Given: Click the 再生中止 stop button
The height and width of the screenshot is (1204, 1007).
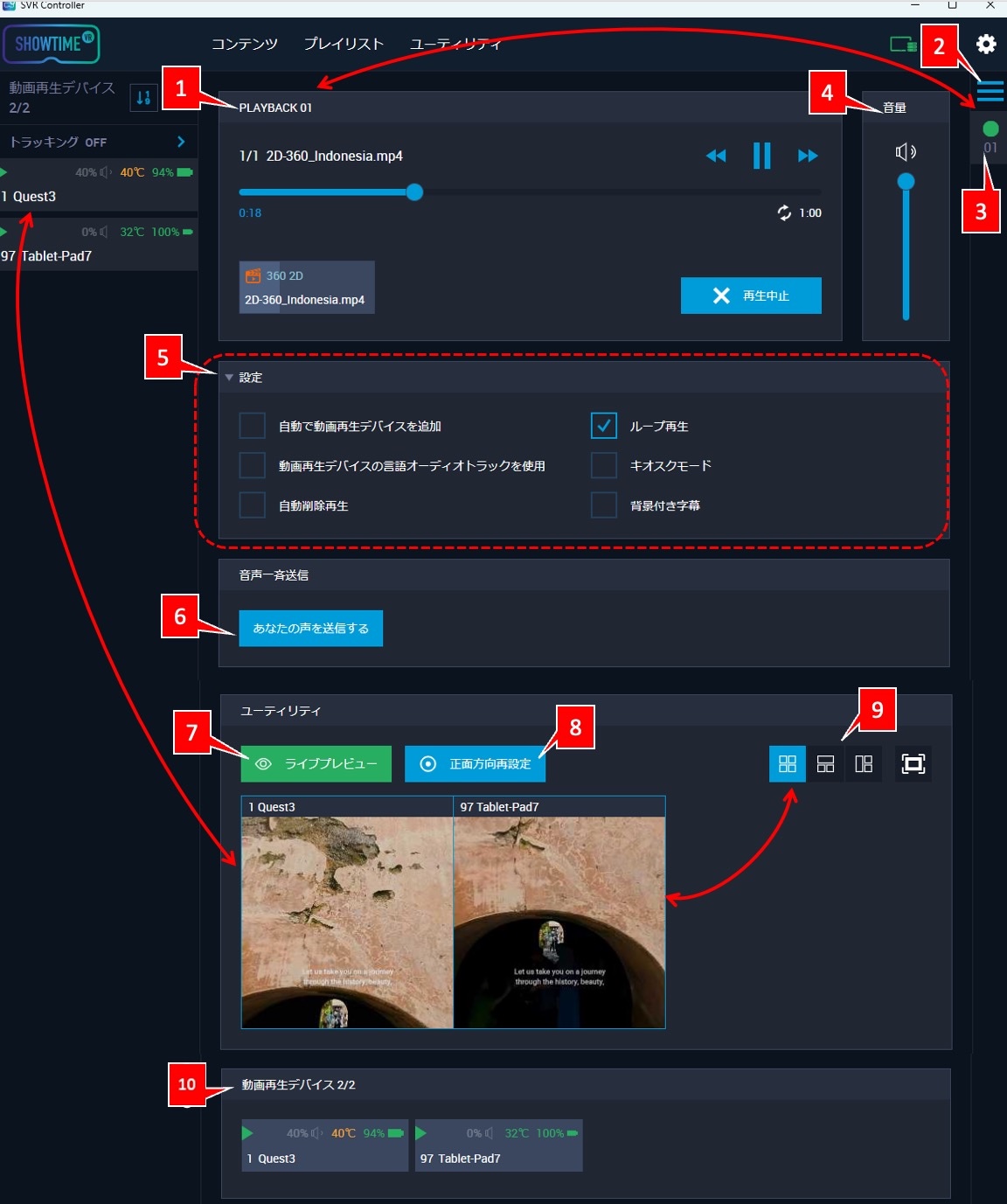Looking at the screenshot, I should coord(751,296).
